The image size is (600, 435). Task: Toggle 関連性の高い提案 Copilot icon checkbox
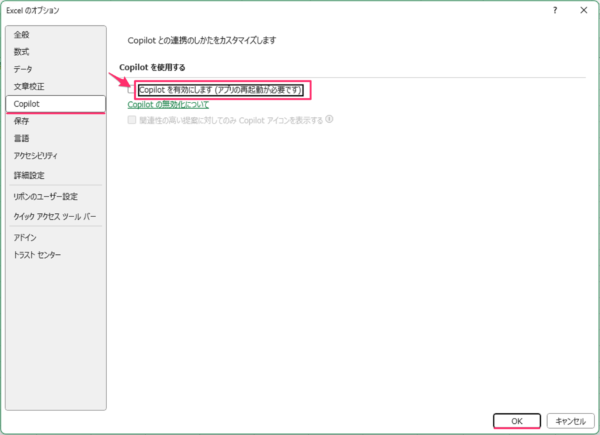[132, 119]
